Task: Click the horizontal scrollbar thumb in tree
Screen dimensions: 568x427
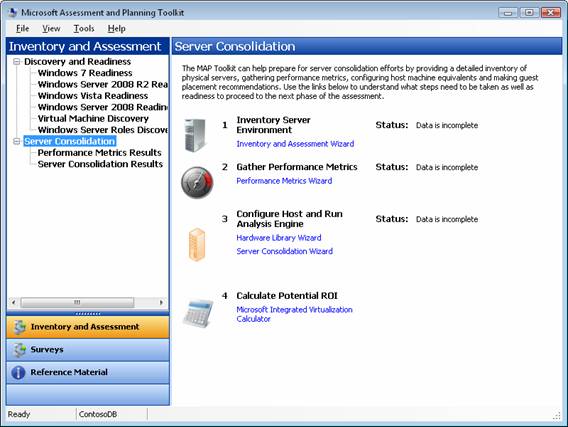Action: [x=77, y=302]
